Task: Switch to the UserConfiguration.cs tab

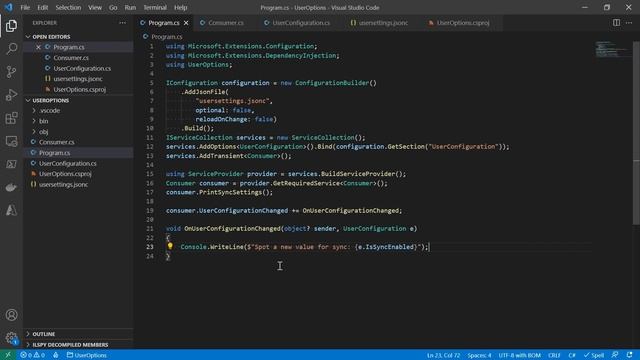Action: pos(301,23)
